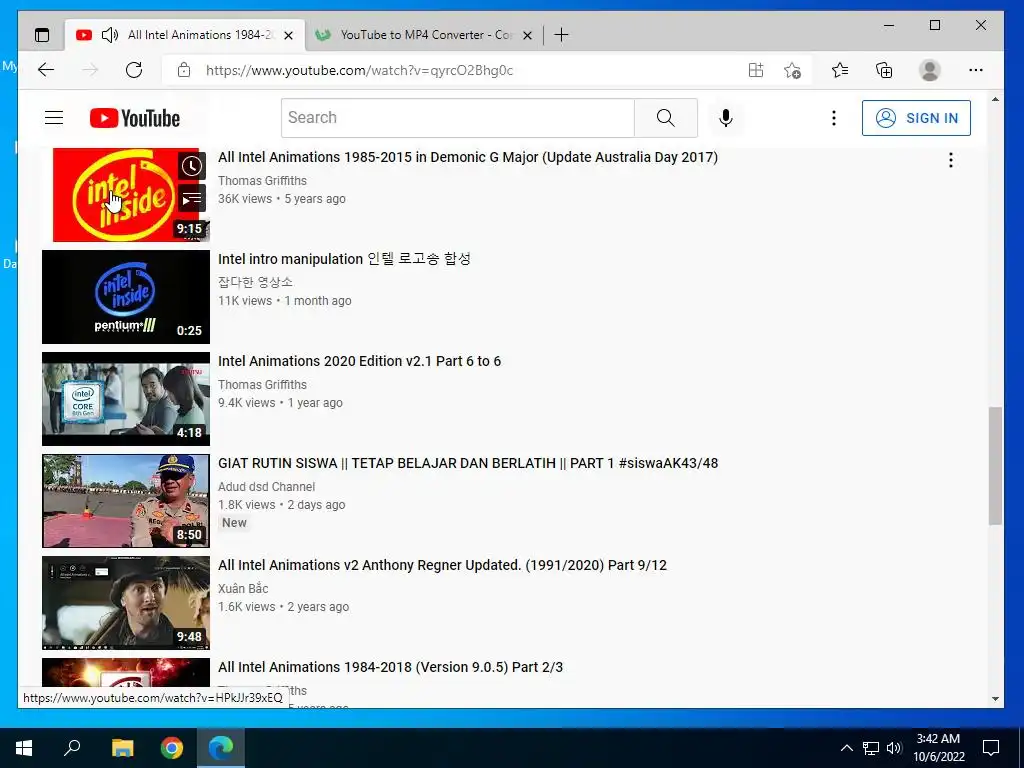This screenshot has height=768, width=1024.
Task: Add Demonic G Major video to queue
Action: tap(191, 199)
